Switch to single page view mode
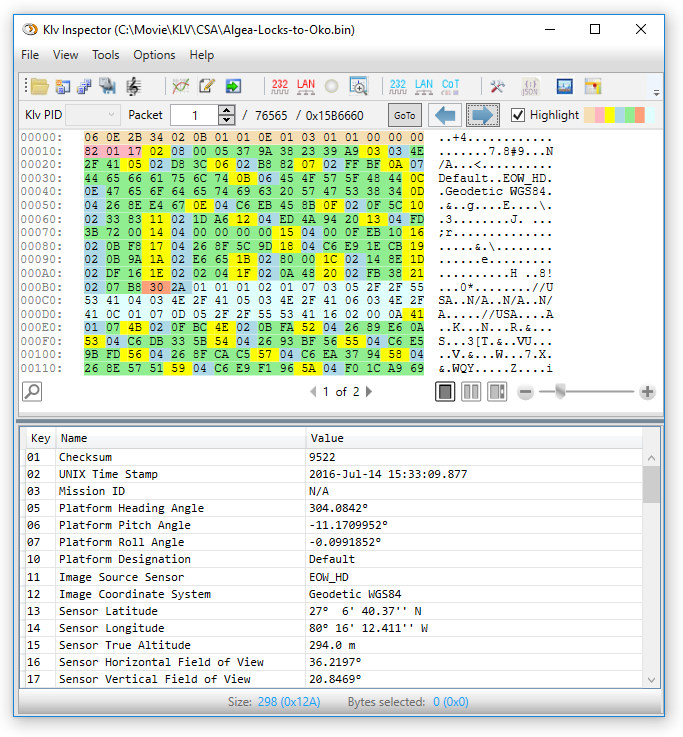The height and width of the screenshot is (737, 683). pyautogui.click(x=446, y=392)
